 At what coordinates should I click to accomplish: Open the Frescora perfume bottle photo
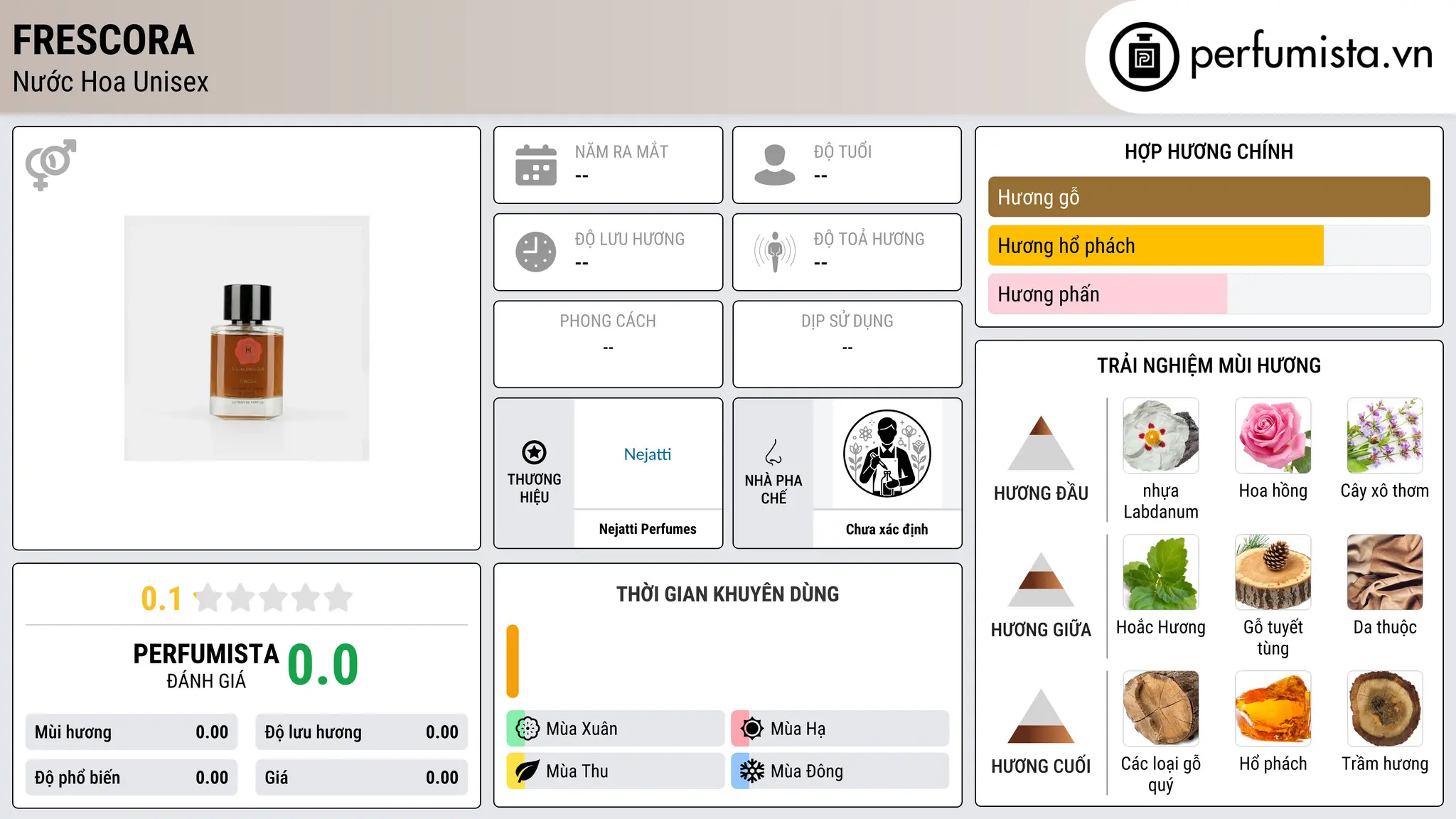point(247,338)
